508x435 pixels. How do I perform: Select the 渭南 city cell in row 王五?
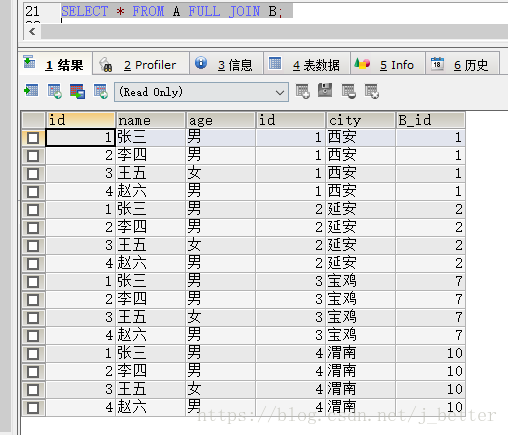pos(360,389)
